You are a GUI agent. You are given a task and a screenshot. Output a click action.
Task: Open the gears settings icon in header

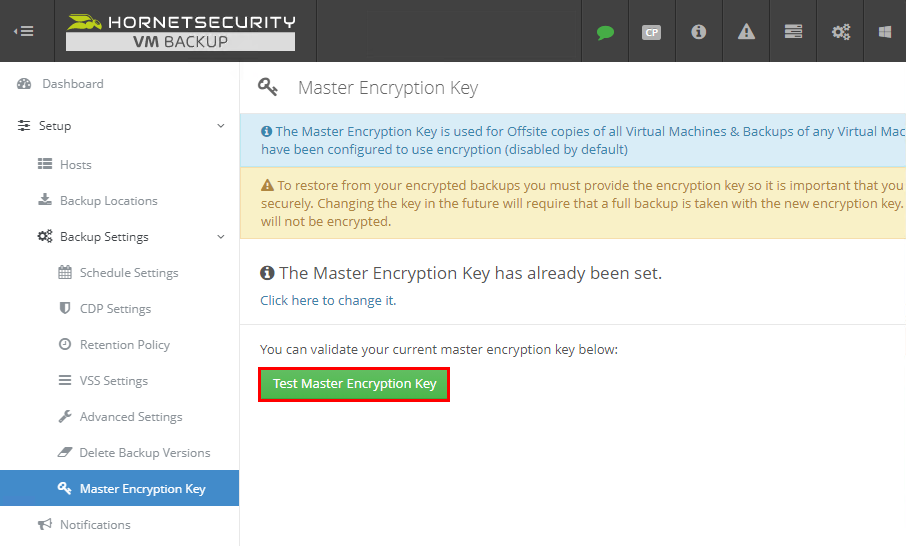[841, 32]
